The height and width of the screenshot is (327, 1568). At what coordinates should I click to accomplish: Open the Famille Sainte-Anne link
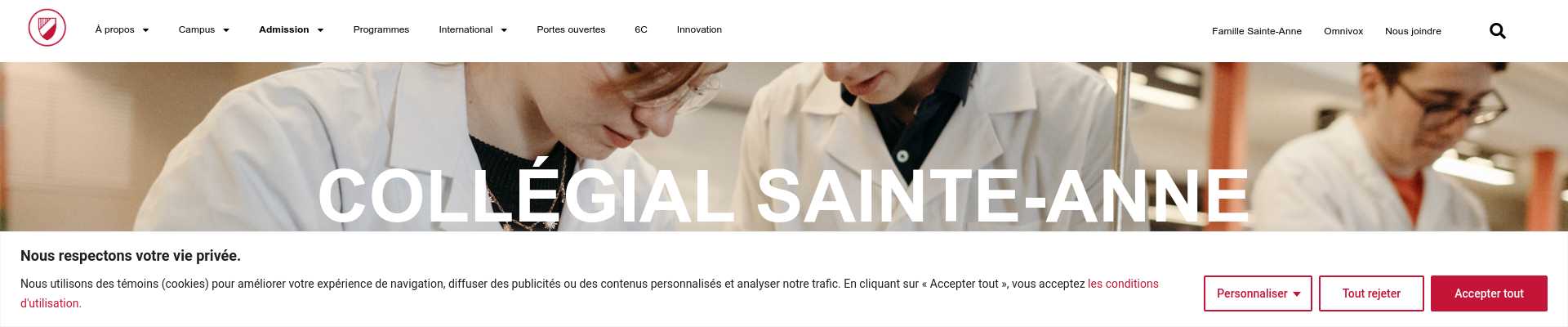pos(1257,31)
